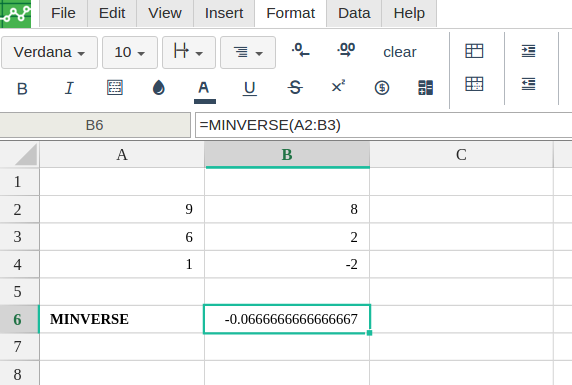Click the increase indent icon
The image size is (572, 385).
click(x=528, y=51)
